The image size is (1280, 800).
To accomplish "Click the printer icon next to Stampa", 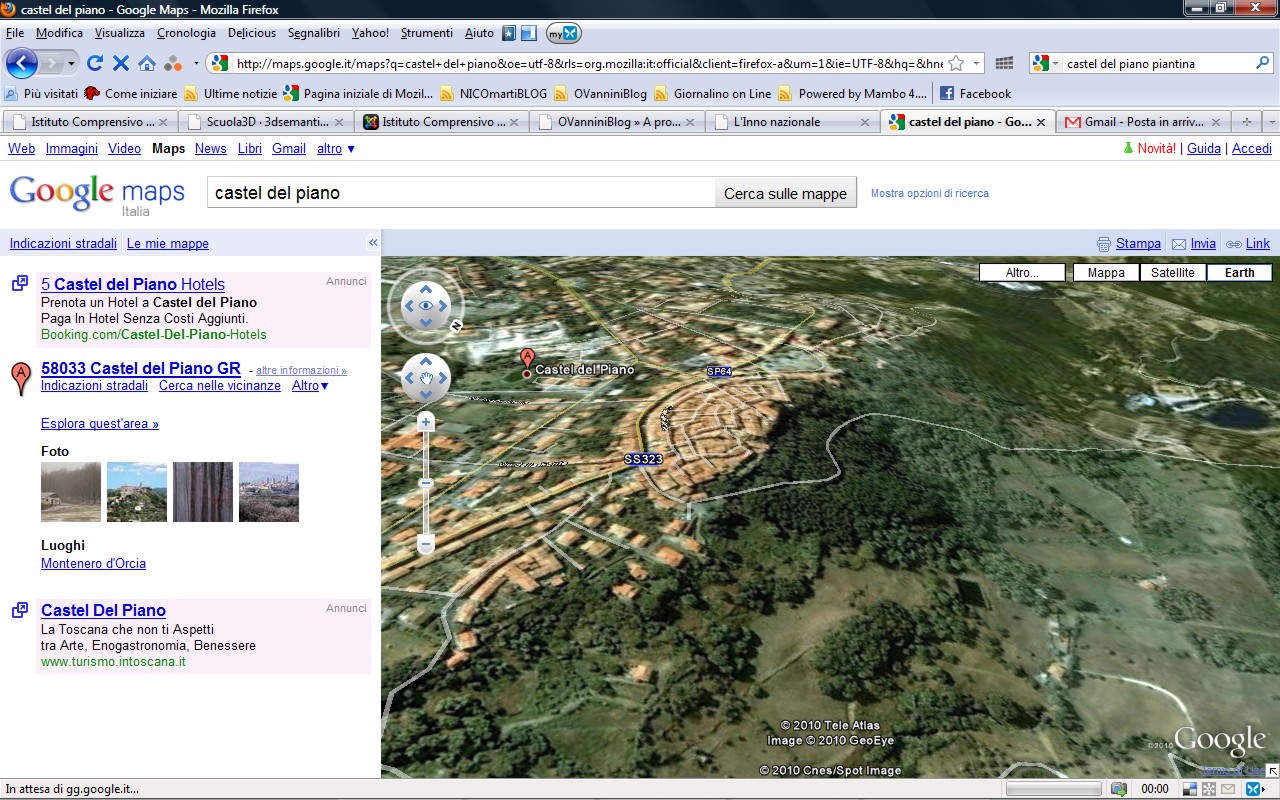I will tap(1104, 244).
